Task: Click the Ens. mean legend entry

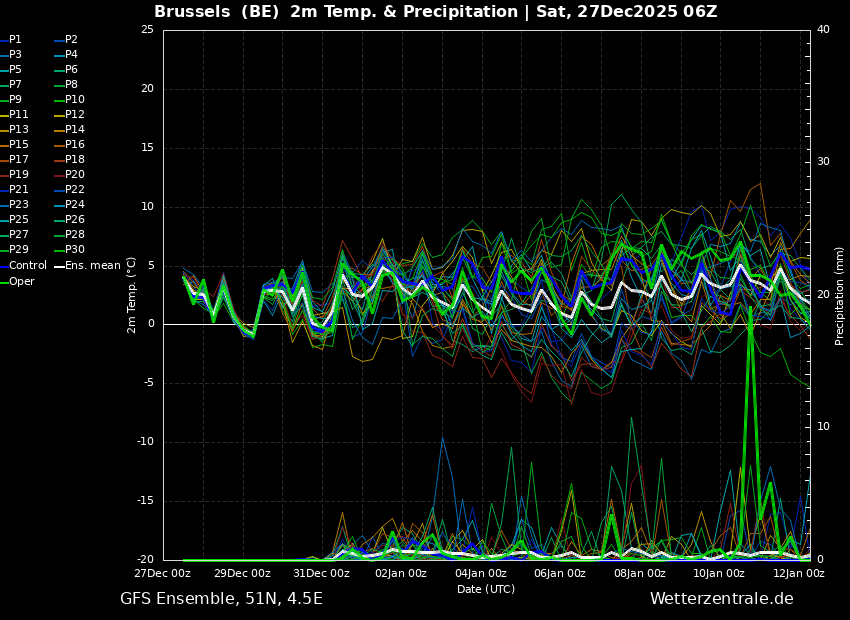Action: pyautogui.click(x=92, y=265)
